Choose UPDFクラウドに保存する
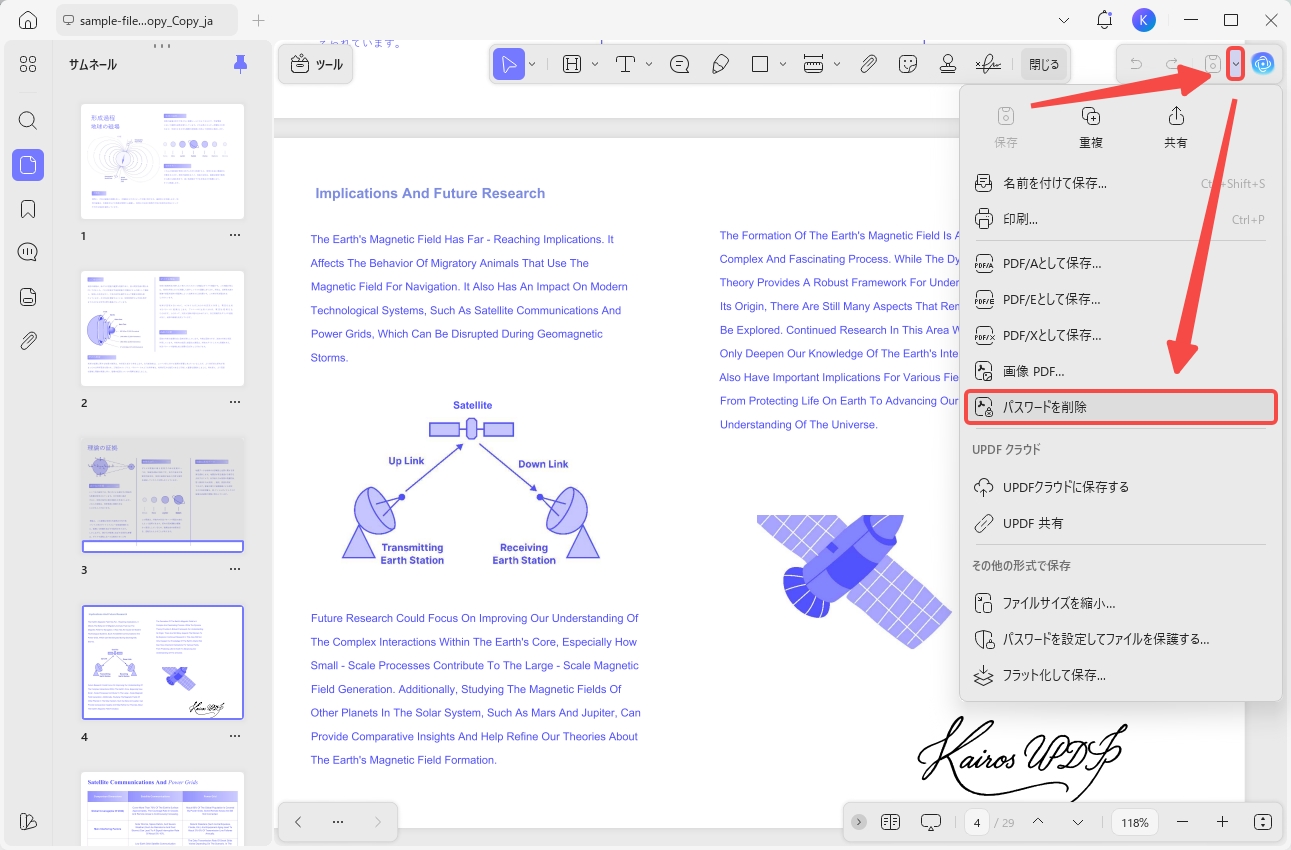The image size is (1291, 850). 1121,487
